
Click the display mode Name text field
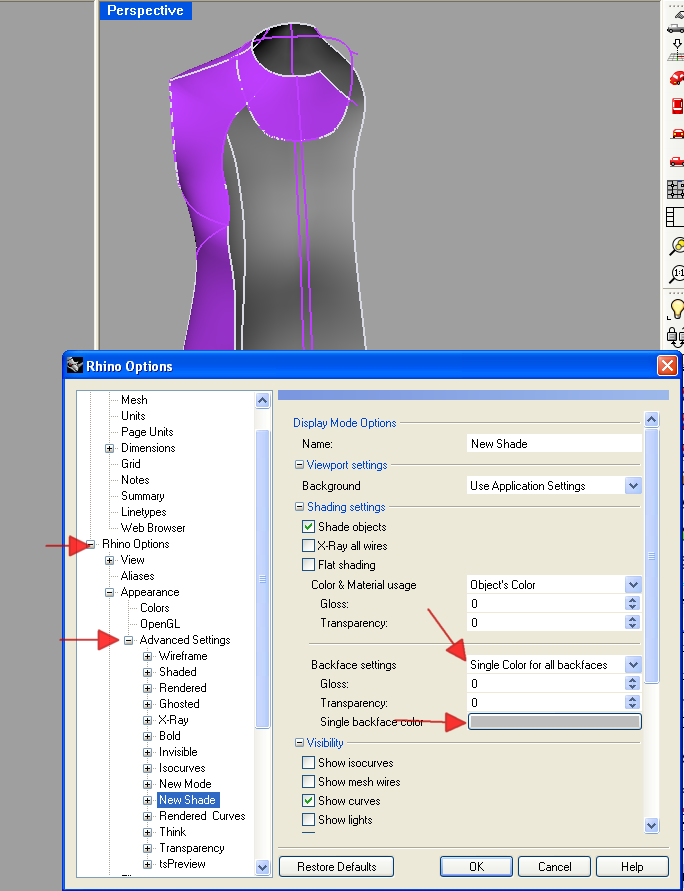(554, 443)
